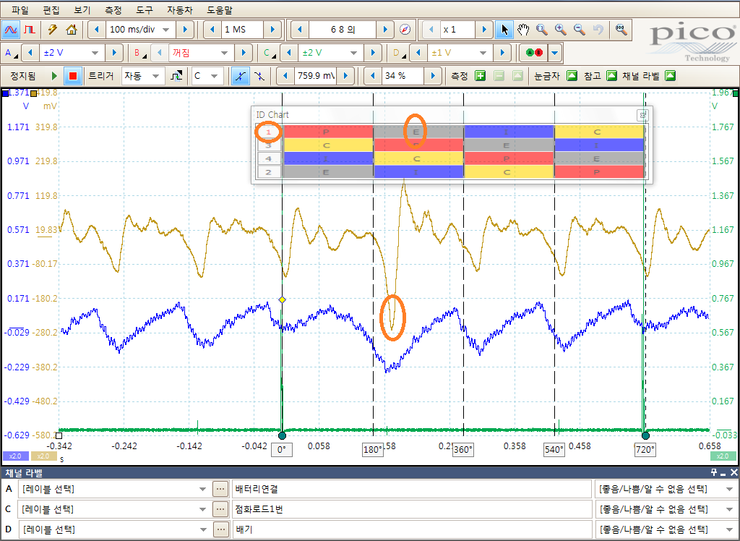Click the 배기 description field

click(x=412, y=530)
